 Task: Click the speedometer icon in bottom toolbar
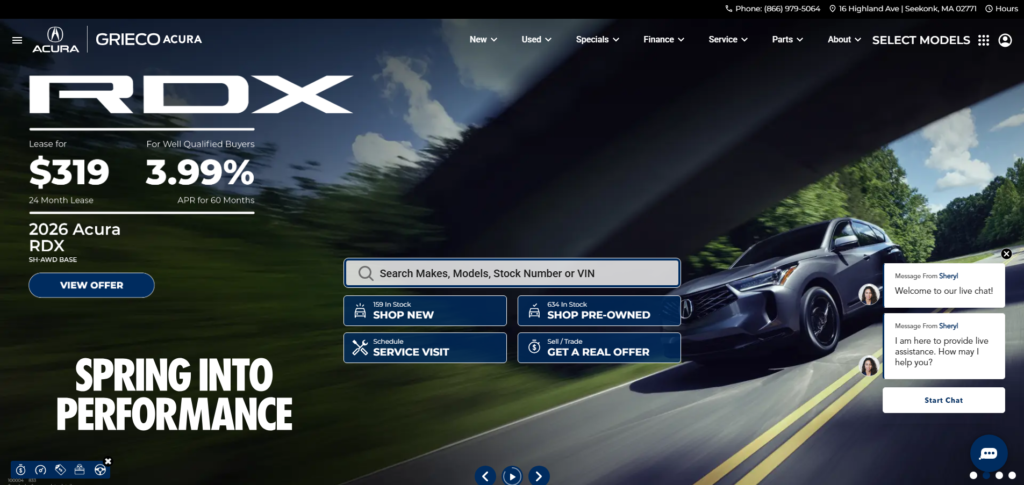pyautogui.click(x=40, y=470)
